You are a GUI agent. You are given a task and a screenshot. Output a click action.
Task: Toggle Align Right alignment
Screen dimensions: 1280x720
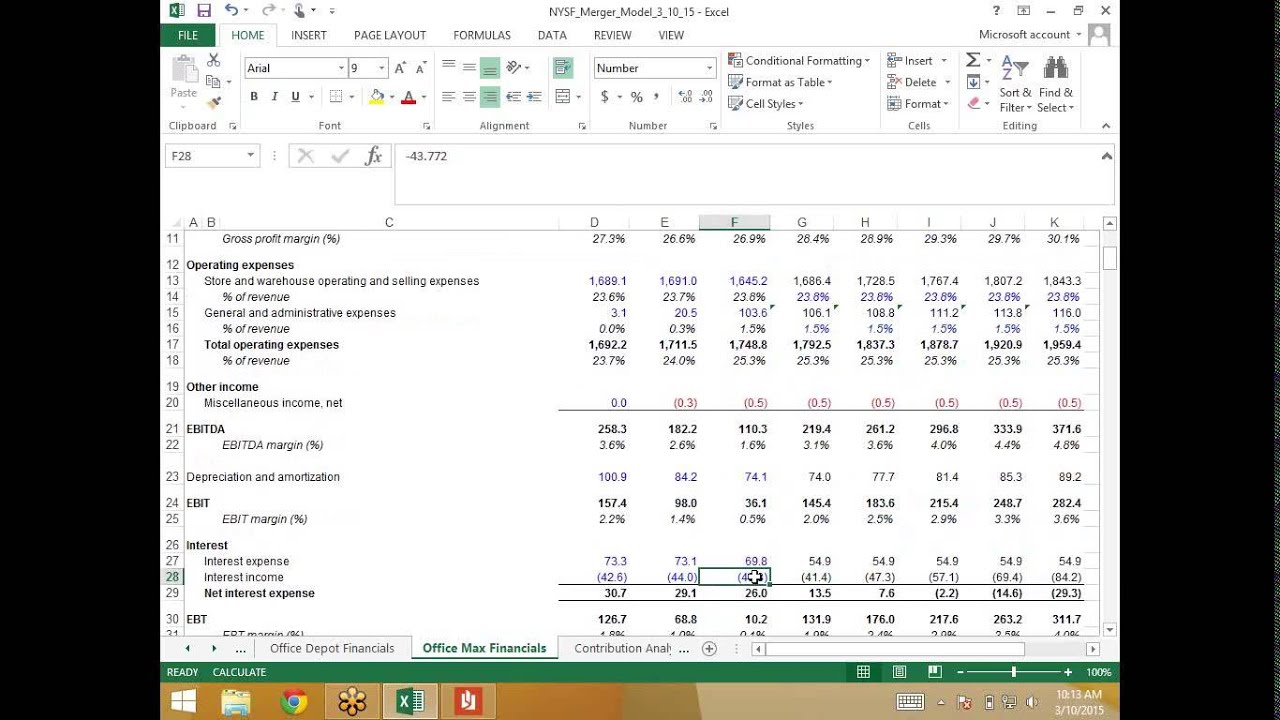tap(489, 97)
